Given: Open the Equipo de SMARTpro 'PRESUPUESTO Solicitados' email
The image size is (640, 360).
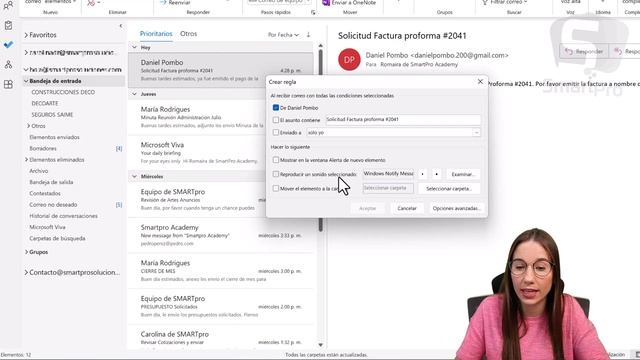Looking at the screenshot, I should click(221, 307).
